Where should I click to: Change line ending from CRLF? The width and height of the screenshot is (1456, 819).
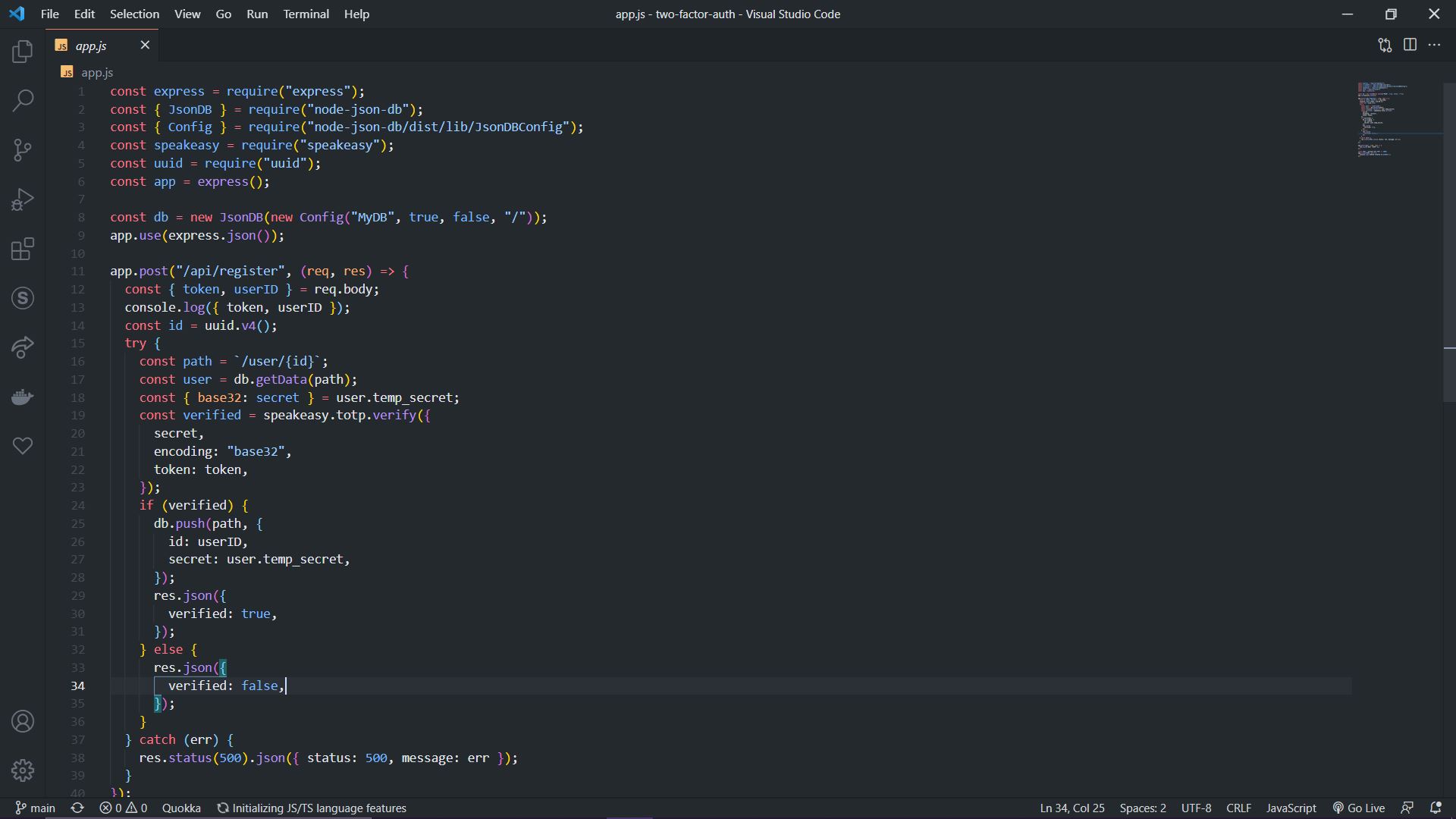click(1238, 808)
